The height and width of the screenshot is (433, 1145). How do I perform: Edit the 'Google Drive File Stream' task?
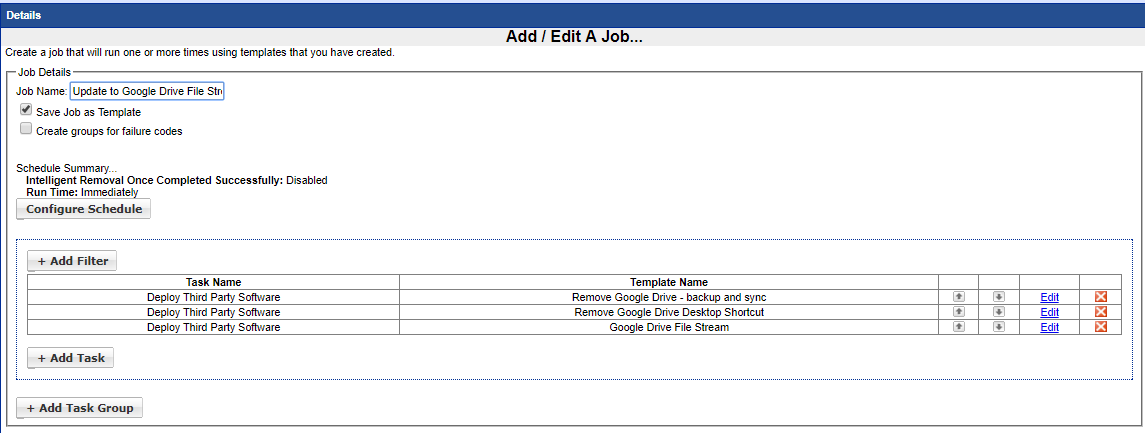(1049, 327)
